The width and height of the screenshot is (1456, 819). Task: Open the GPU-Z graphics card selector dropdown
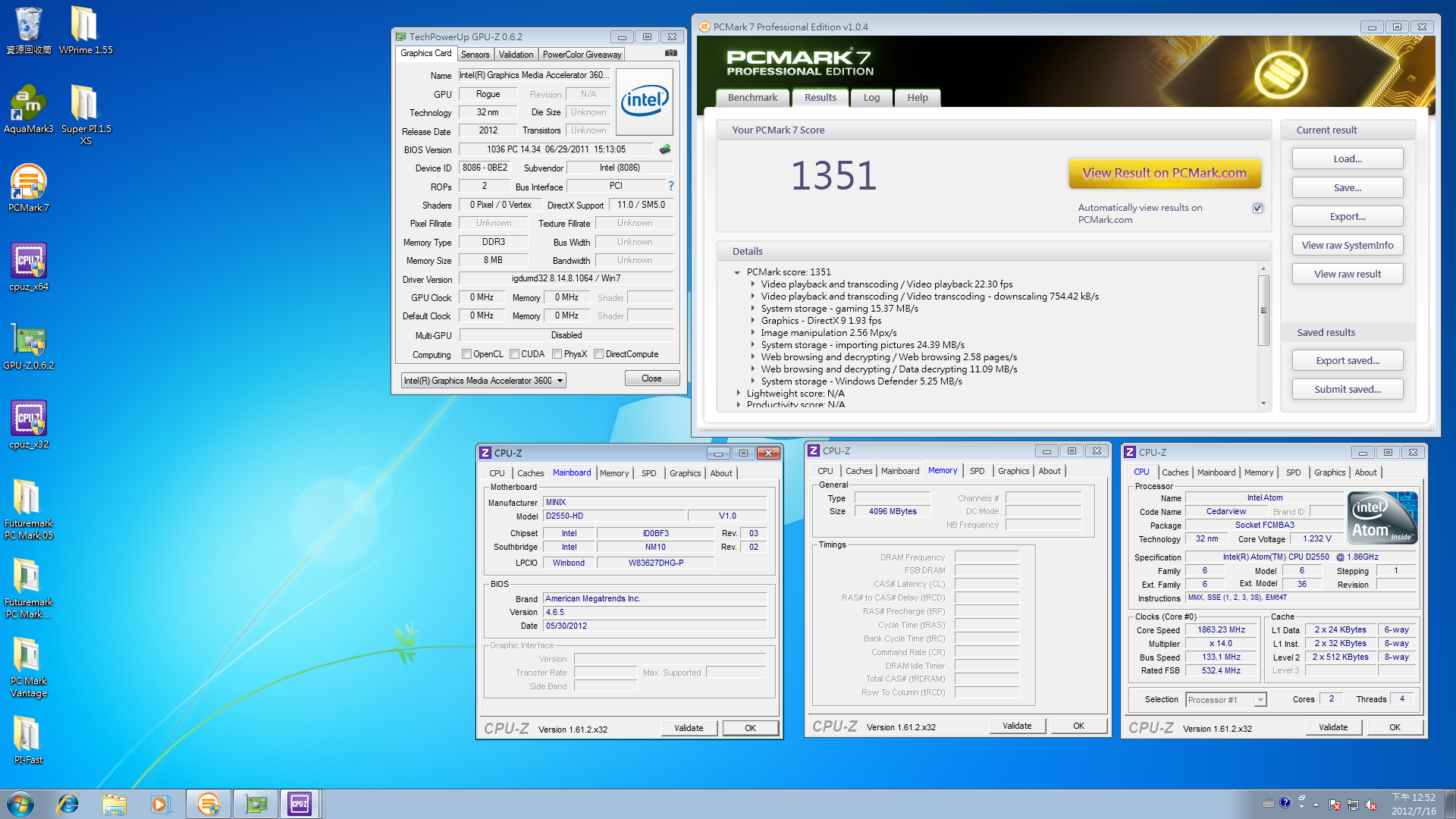pyautogui.click(x=560, y=381)
